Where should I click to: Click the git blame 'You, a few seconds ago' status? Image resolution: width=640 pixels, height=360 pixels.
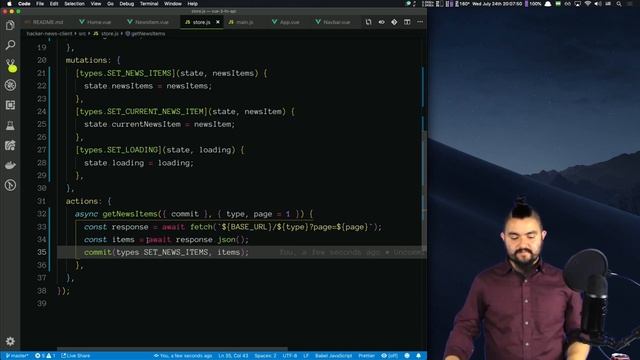pyautogui.click(x=183, y=356)
